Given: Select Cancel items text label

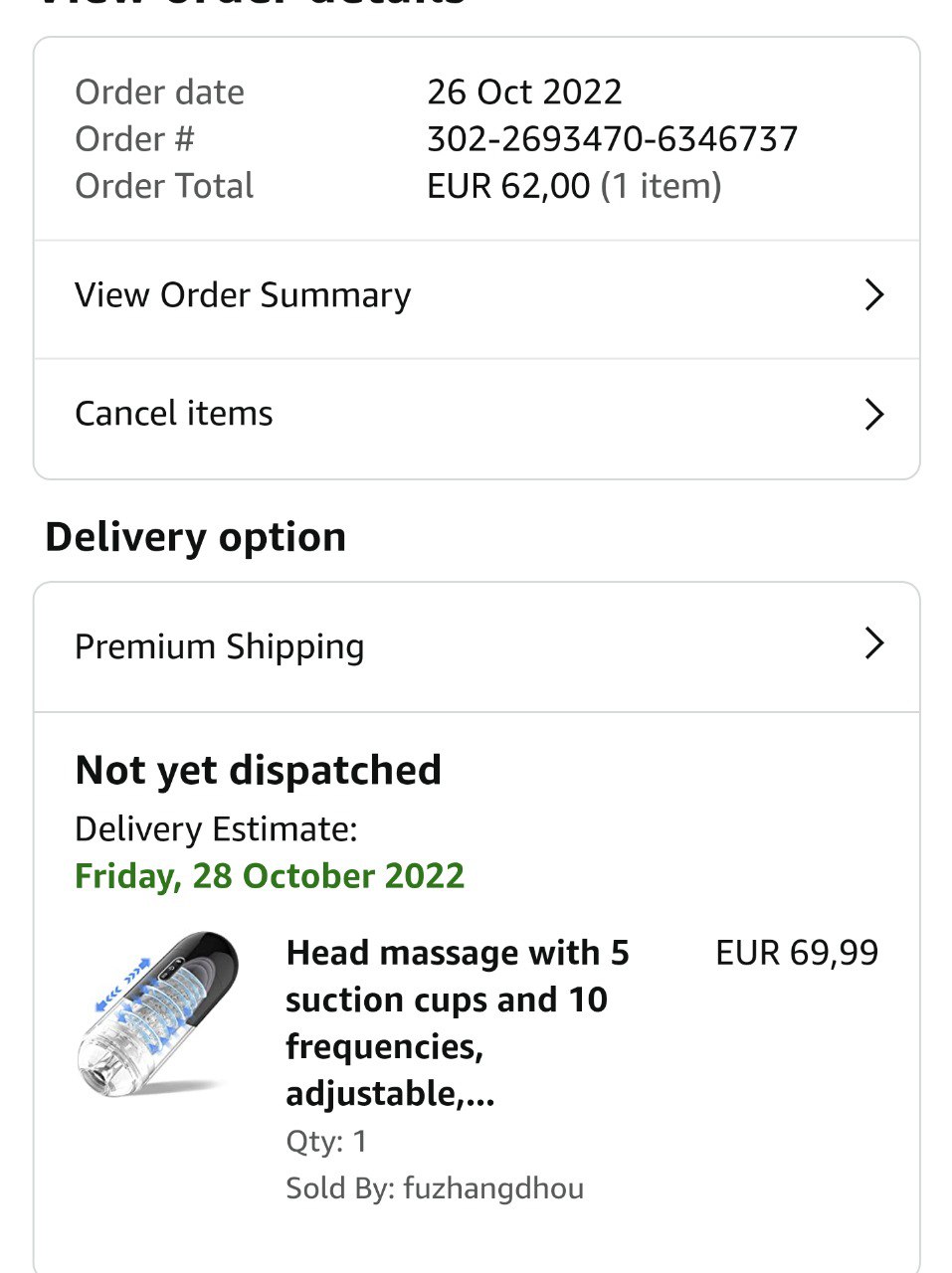Looking at the screenshot, I should pyautogui.click(x=174, y=414).
